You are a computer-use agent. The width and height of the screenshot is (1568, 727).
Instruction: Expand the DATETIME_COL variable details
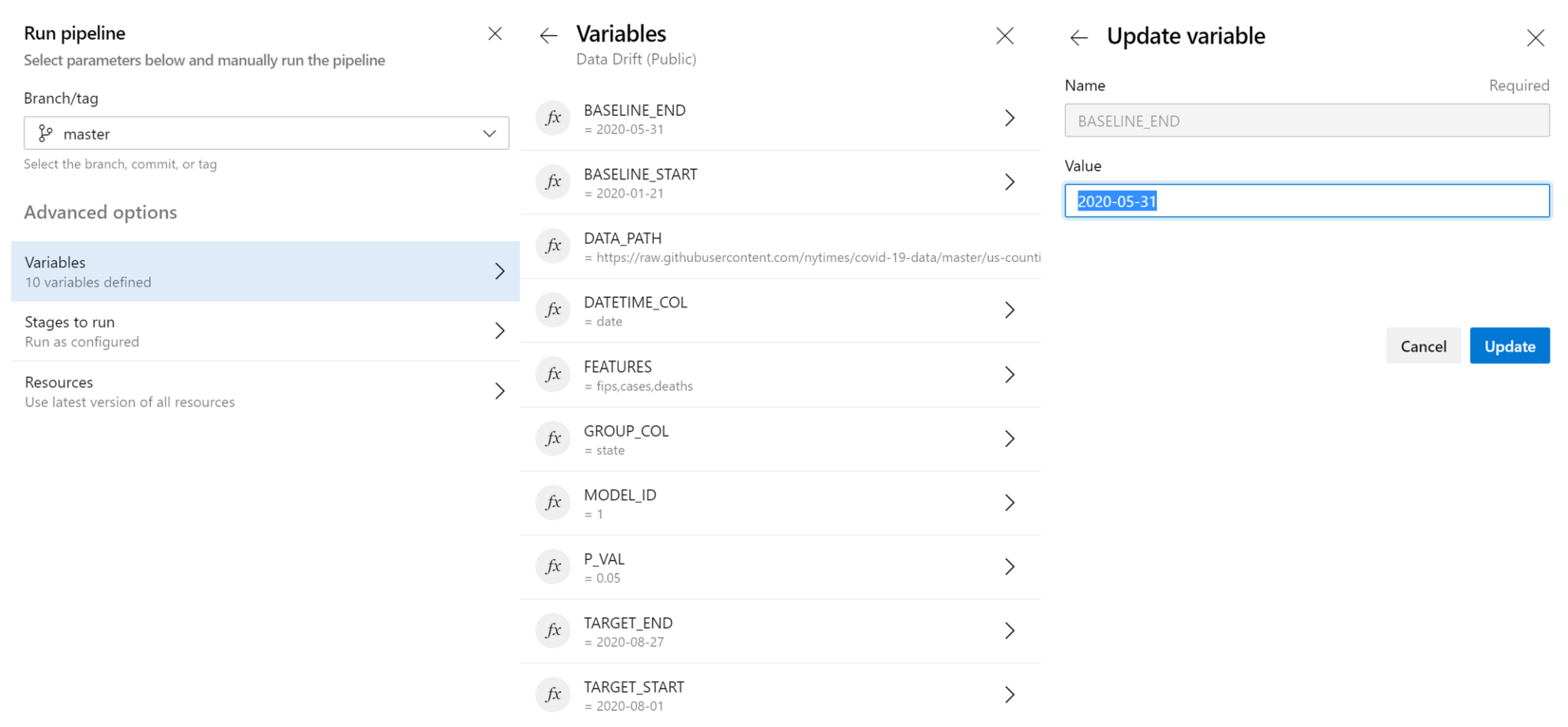pyautogui.click(x=1010, y=310)
